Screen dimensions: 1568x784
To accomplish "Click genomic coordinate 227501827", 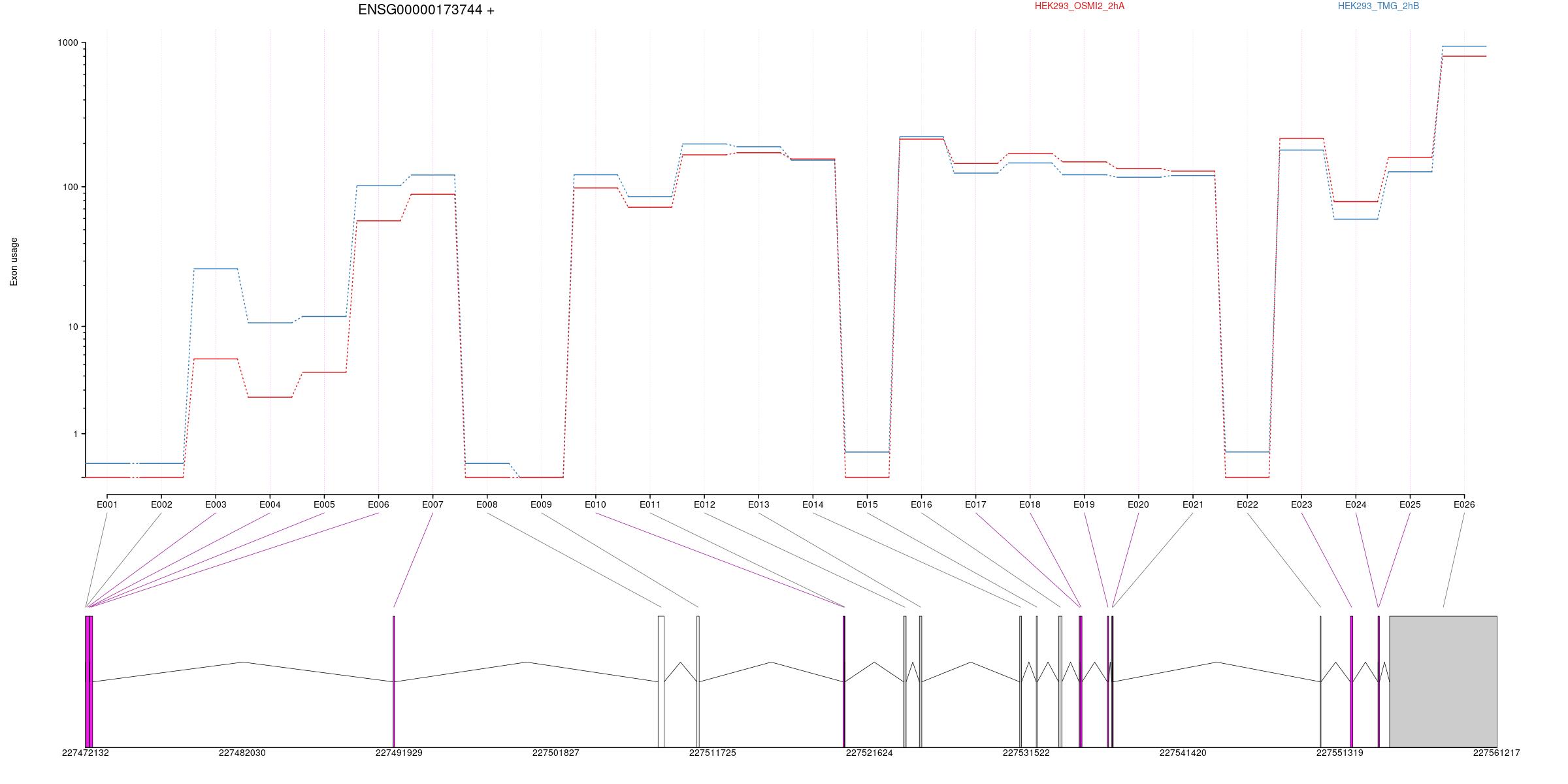I will pos(556,753).
